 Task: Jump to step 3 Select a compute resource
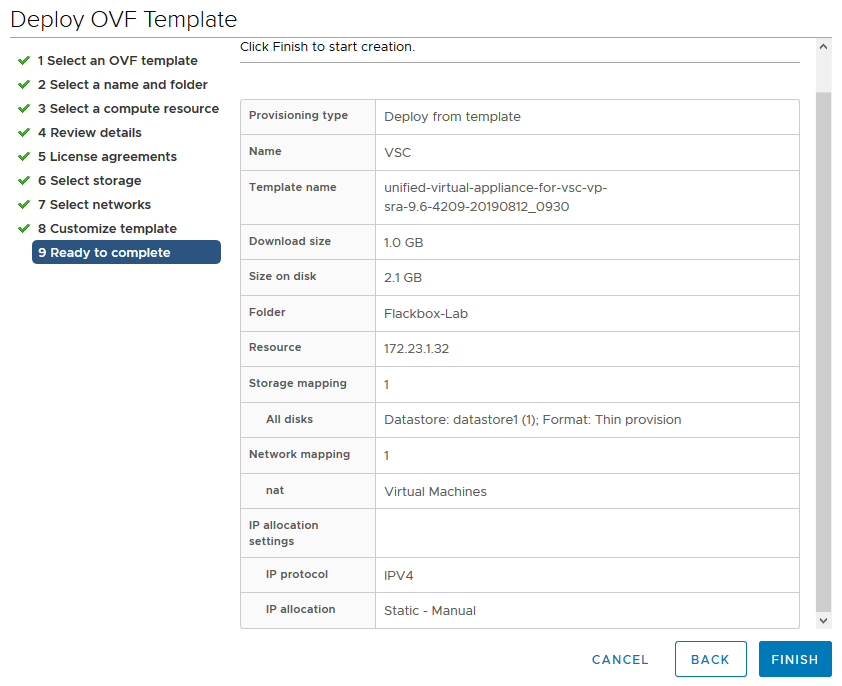(x=128, y=109)
